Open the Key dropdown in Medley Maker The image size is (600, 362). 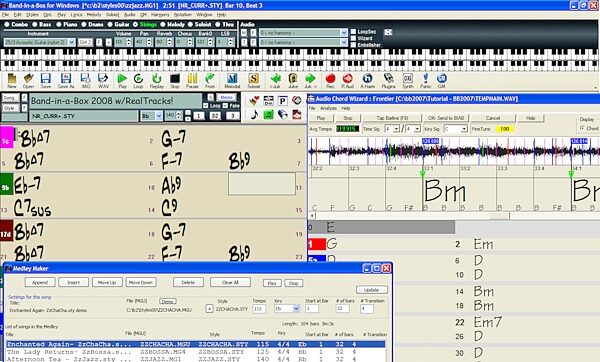(296, 308)
